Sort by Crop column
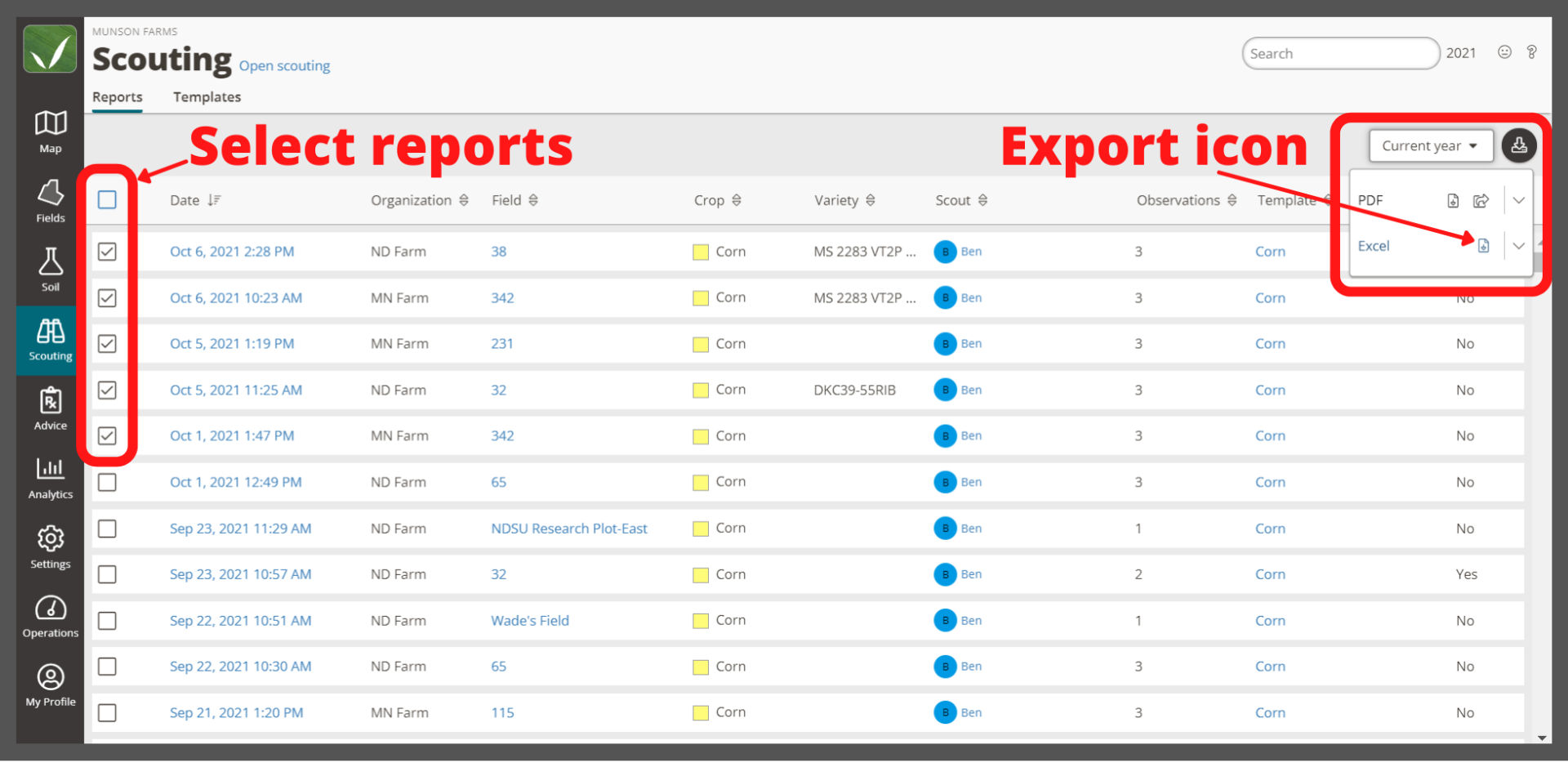This screenshot has height=763, width=1568. [737, 200]
